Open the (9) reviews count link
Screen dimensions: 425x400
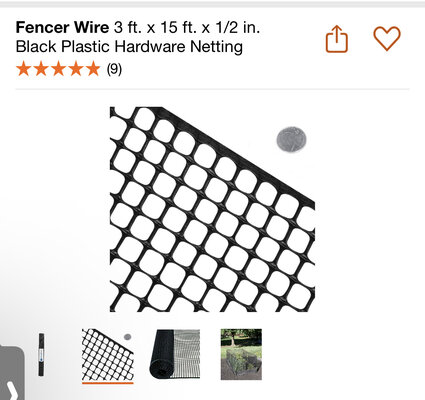tap(114, 69)
